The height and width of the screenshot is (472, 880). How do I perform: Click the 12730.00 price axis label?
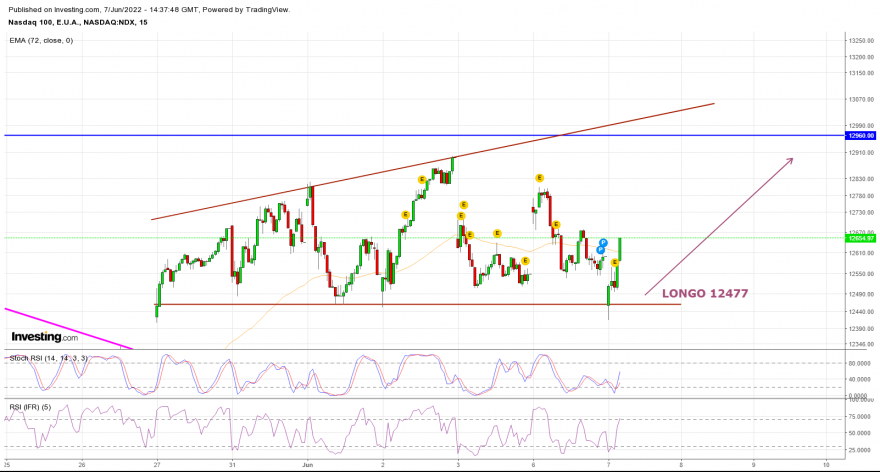pos(861,212)
